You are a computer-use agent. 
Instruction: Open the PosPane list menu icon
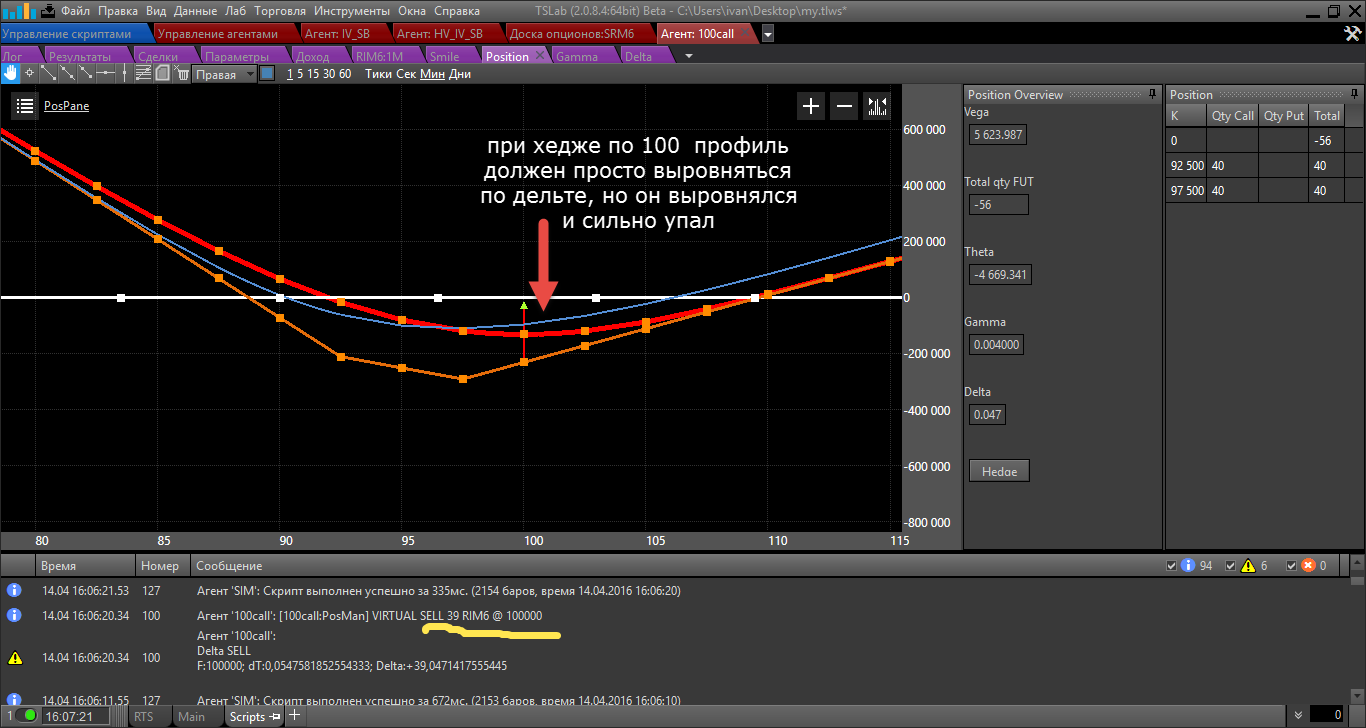(x=25, y=106)
